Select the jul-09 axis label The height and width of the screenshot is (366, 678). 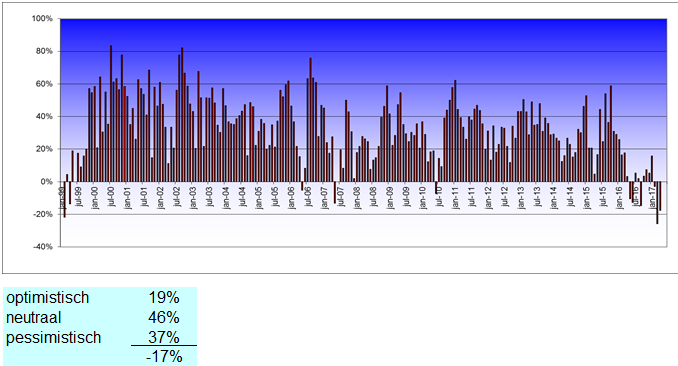tap(406, 196)
